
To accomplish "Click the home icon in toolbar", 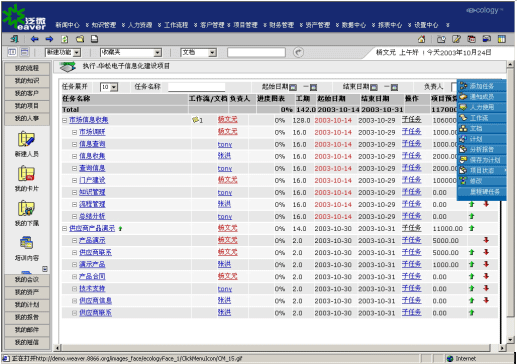I will coord(422,39).
